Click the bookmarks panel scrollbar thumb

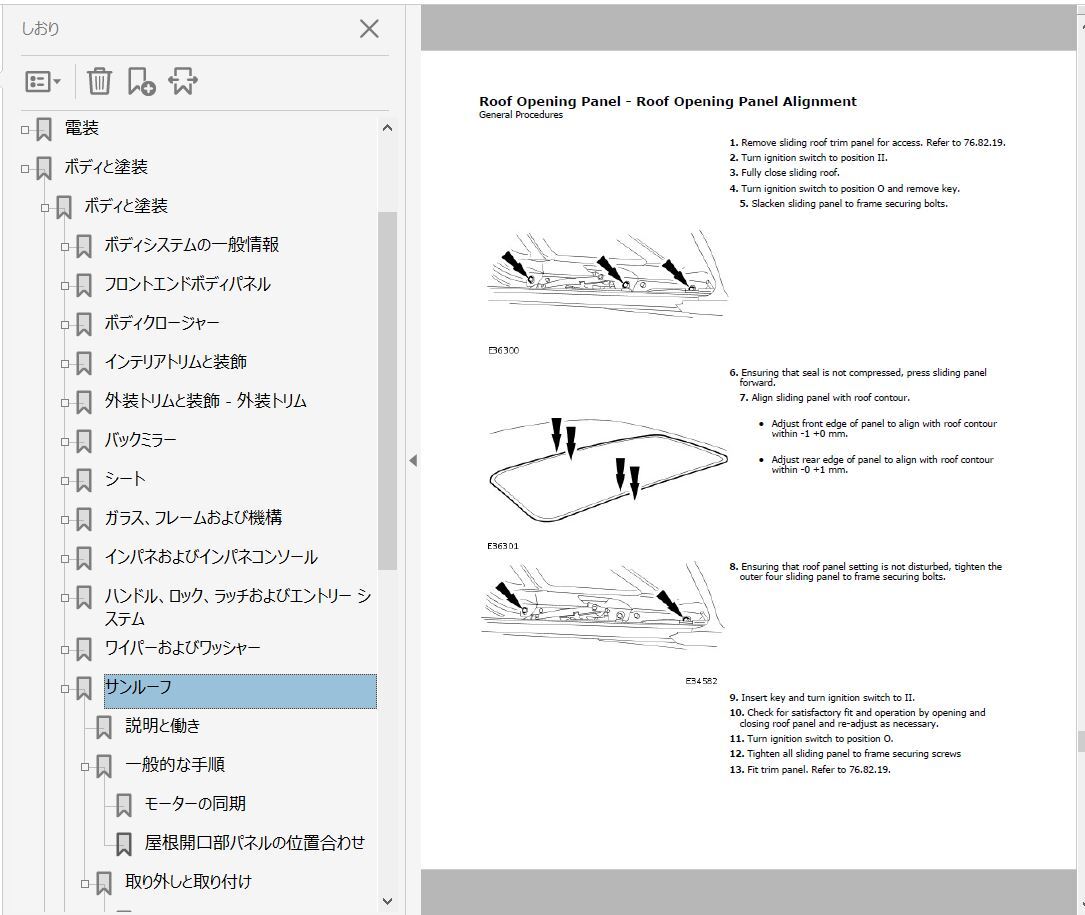tap(388, 391)
